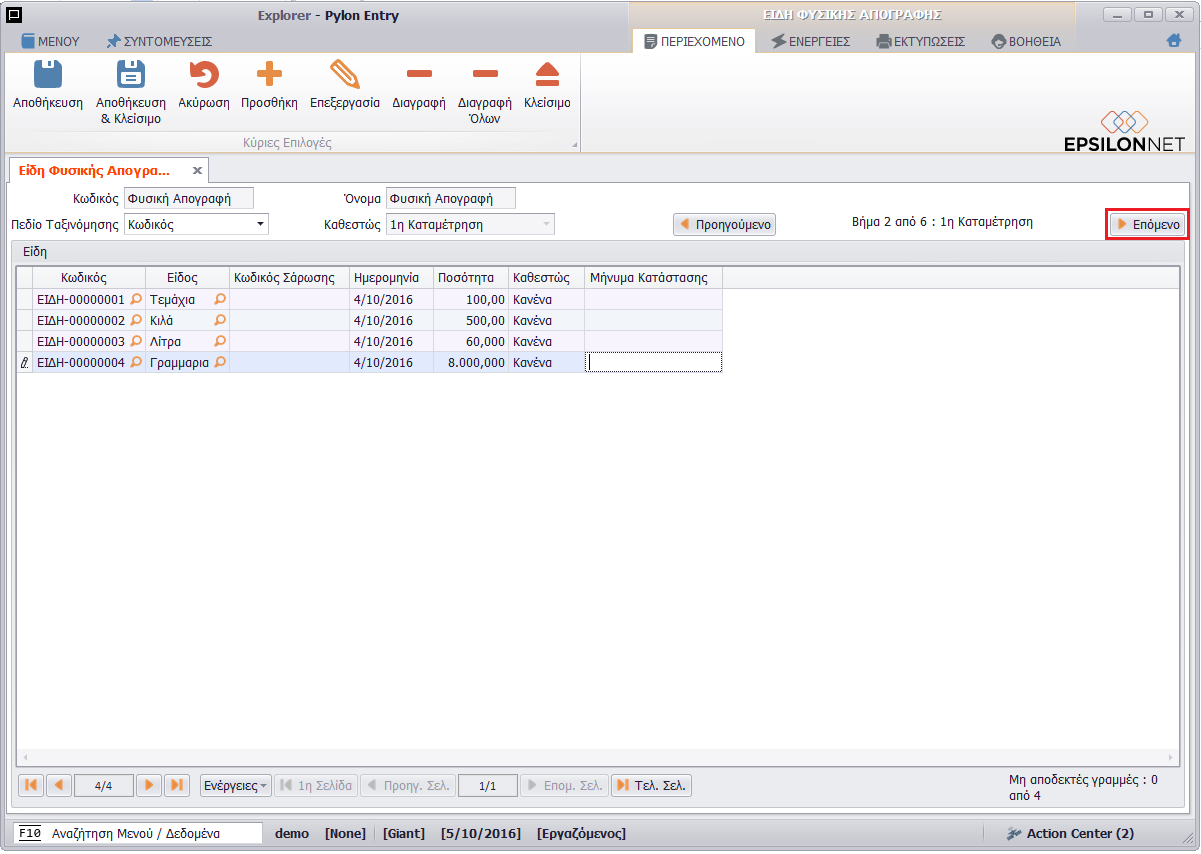
Task: Open lookup for ΕΙΔΗ-00000004 code
Action: (137, 362)
